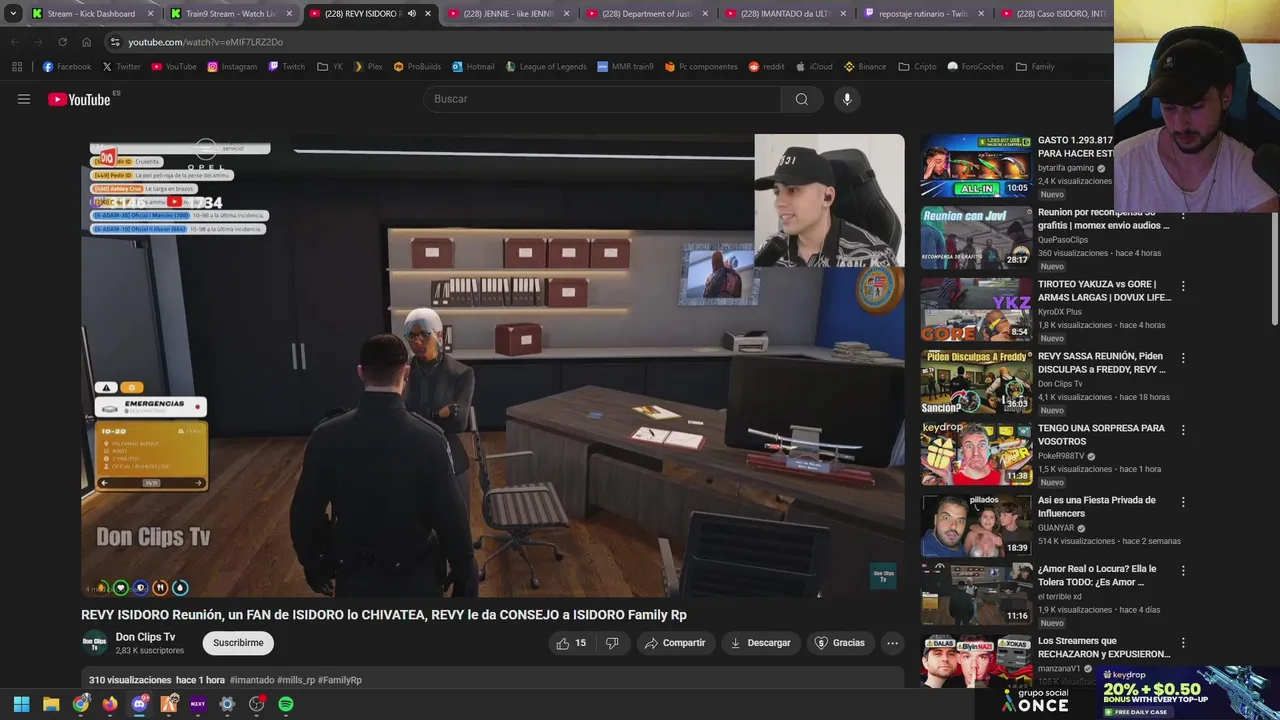Open the ForoCoches bookmark
The width and height of the screenshot is (1280, 720).
coord(975,67)
